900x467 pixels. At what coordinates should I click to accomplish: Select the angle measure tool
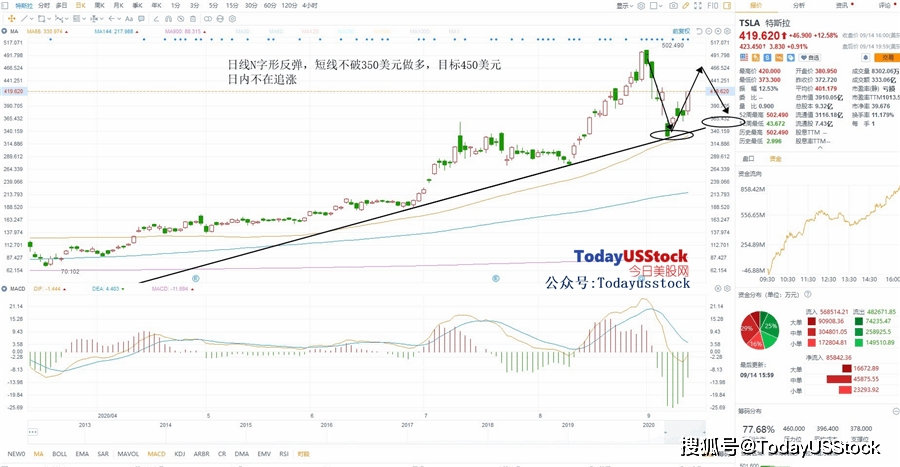(x=156, y=19)
